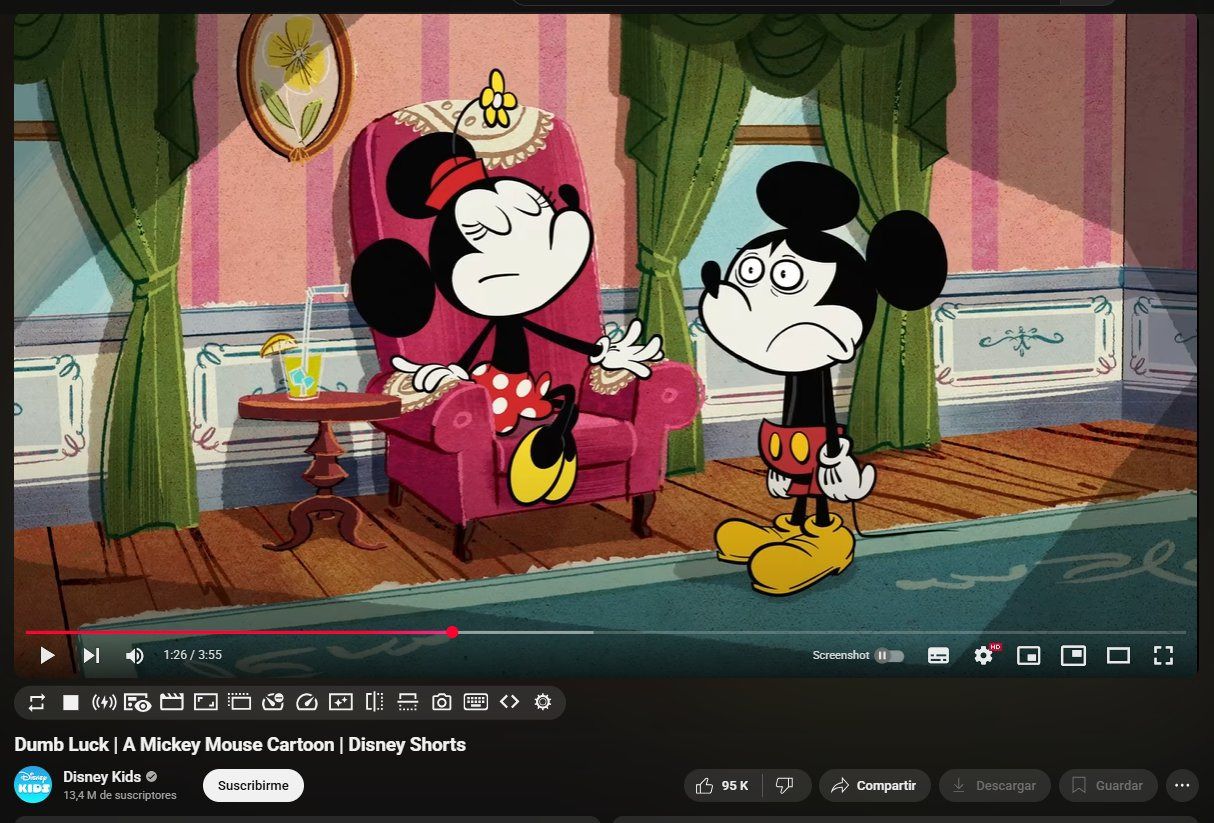Open the player settings gear with the HD badge
Viewport: 1214px width, 823px height.
(984, 656)
